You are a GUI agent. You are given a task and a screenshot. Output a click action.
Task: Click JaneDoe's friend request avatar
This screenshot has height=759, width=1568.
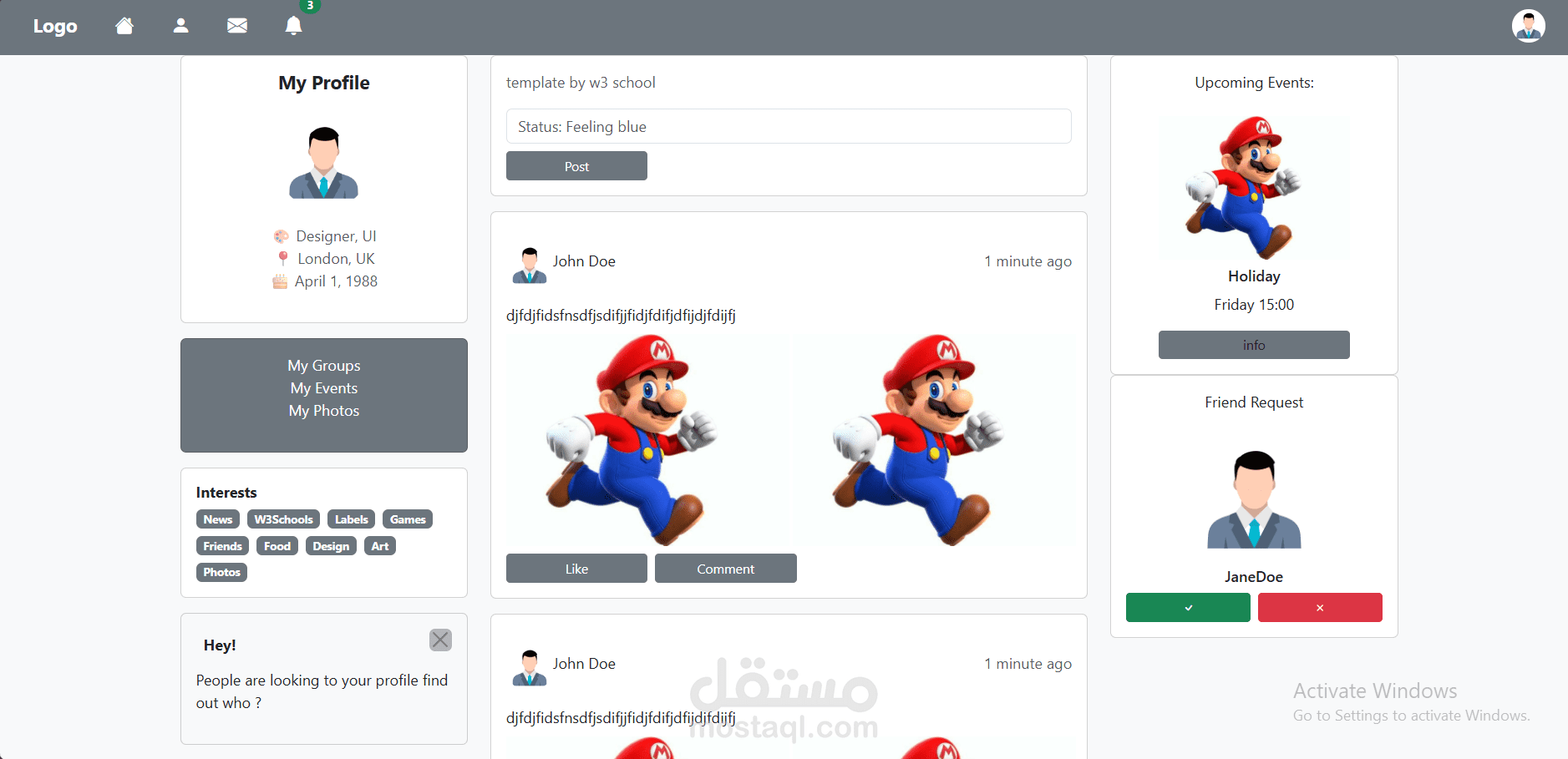[x=1254, y=499]
